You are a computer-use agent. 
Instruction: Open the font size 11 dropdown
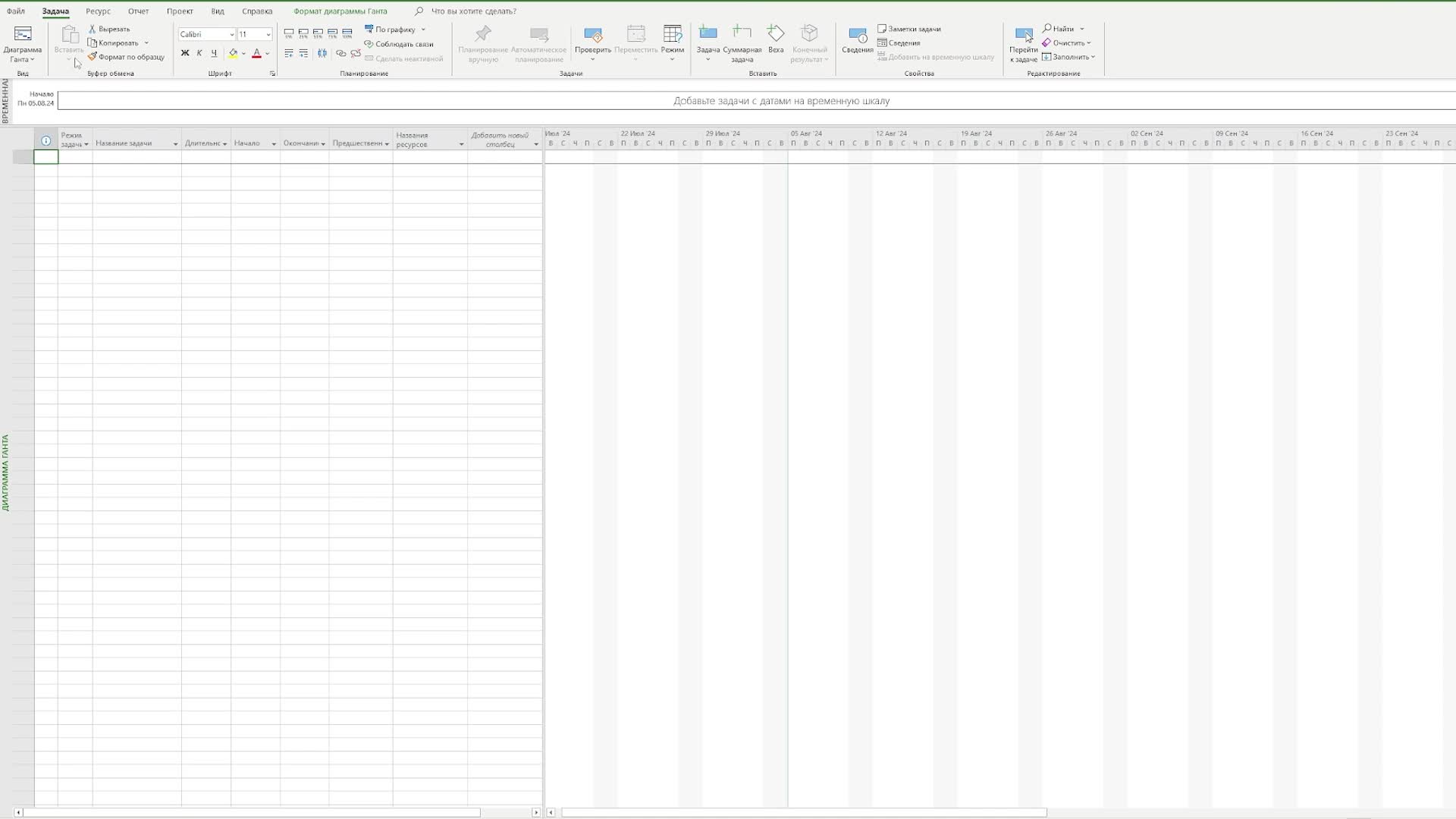268,34
